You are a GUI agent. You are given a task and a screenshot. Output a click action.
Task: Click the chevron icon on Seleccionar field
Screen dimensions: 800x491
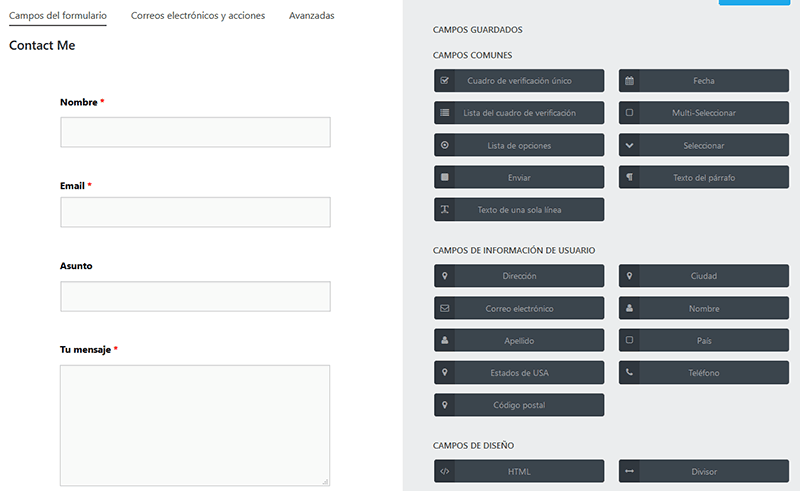pyautogui.click(x=629, y=145)
